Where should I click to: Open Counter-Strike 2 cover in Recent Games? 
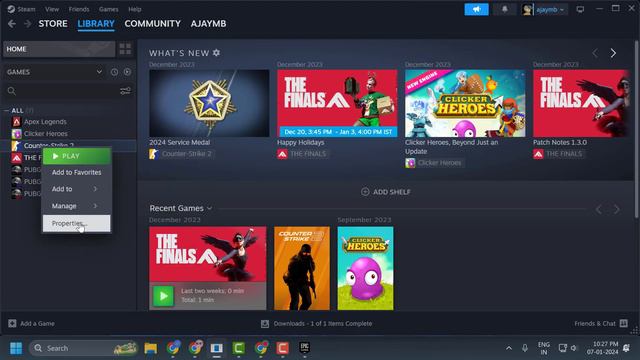(302, 268)
